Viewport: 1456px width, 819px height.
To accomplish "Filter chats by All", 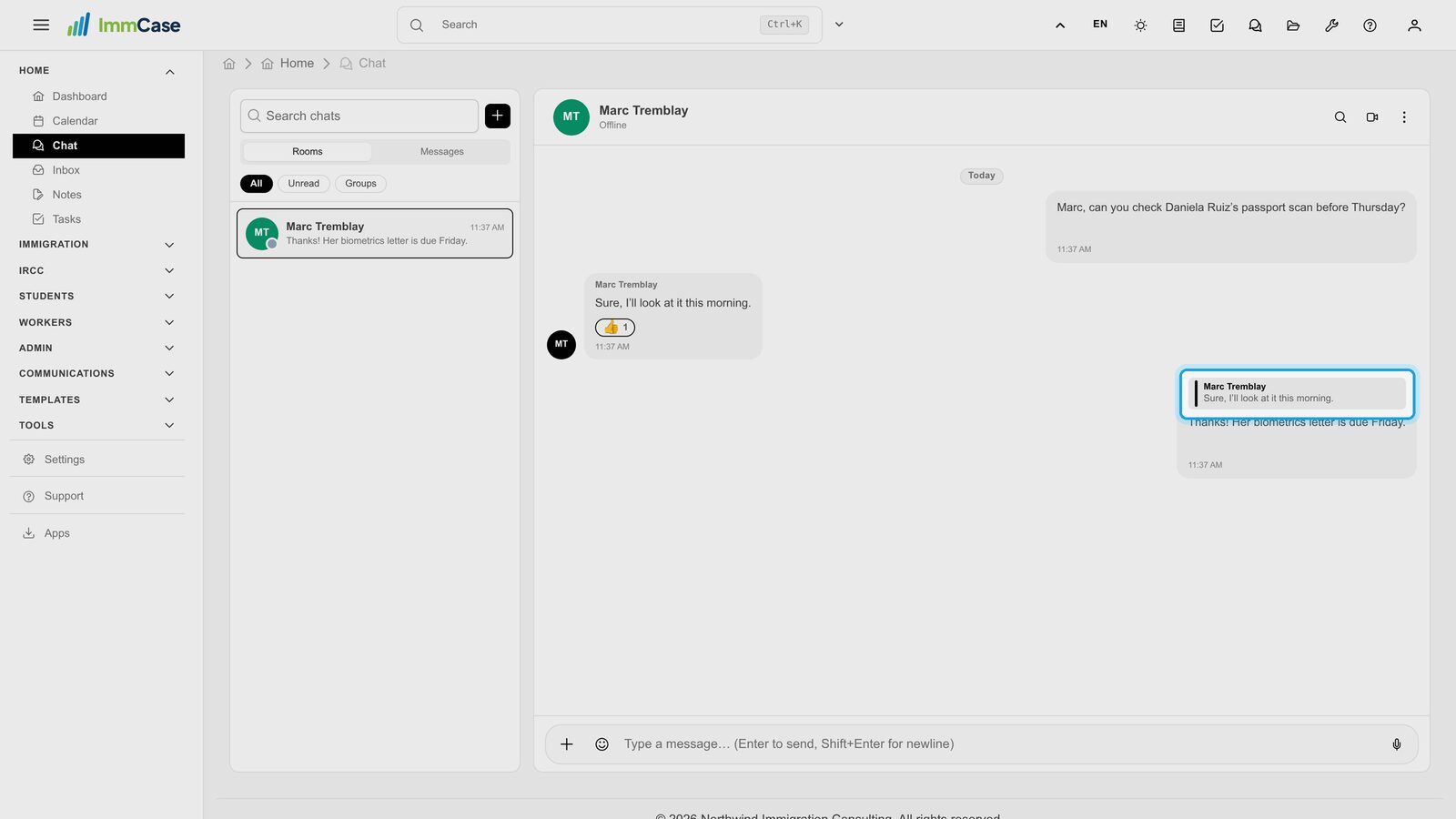I will [257, 184].
